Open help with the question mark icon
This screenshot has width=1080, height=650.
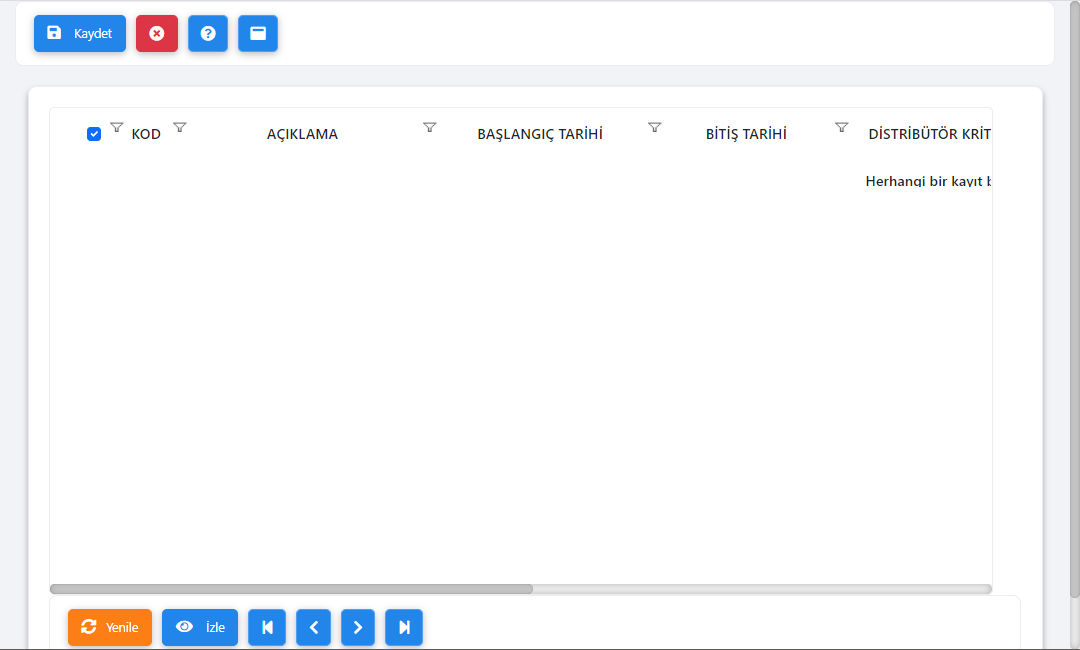click(208, 33)
